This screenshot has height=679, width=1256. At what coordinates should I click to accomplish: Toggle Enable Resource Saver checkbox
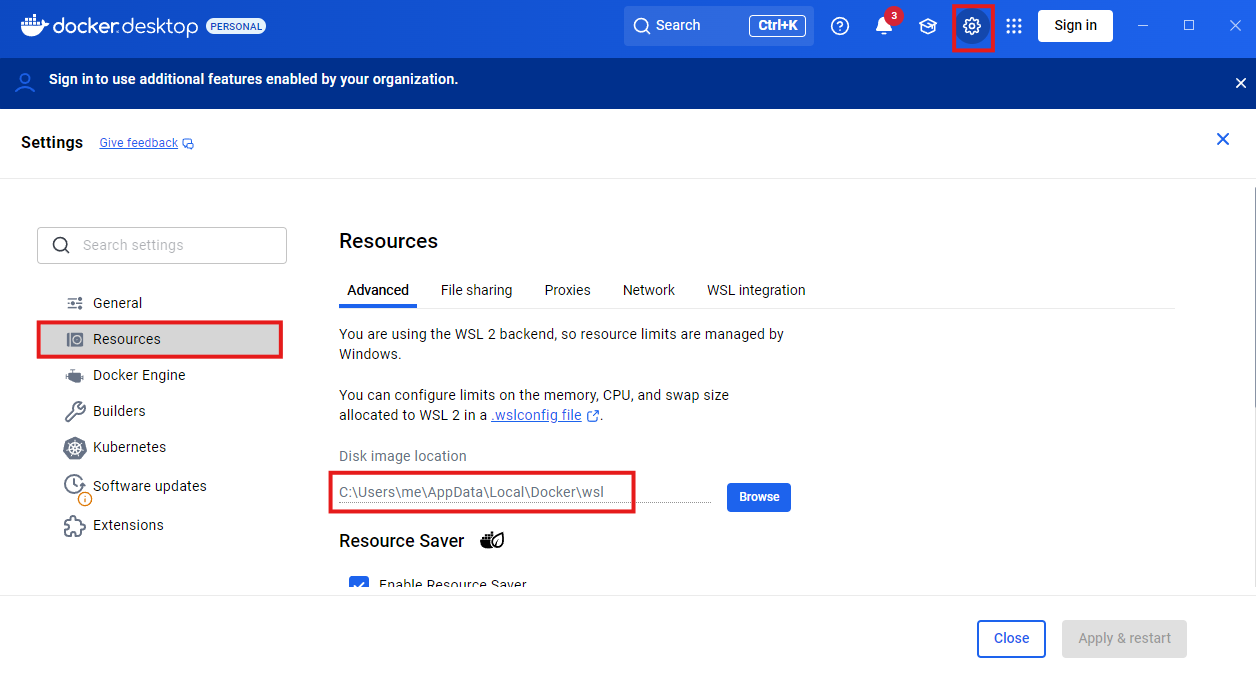pos(359,584)
